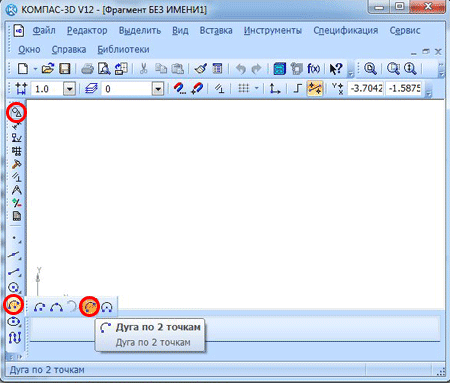The height and width of the screenshot is (383, 450).
Task: Select the Specification panel icon
Action: 16,216
